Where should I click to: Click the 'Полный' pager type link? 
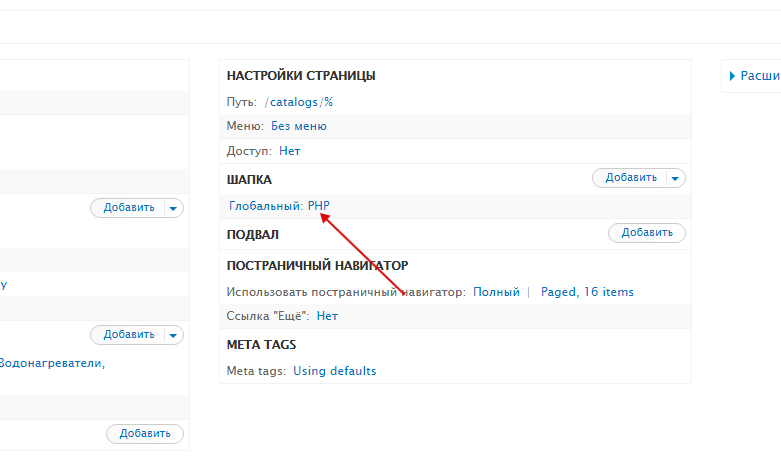point(496,292)
